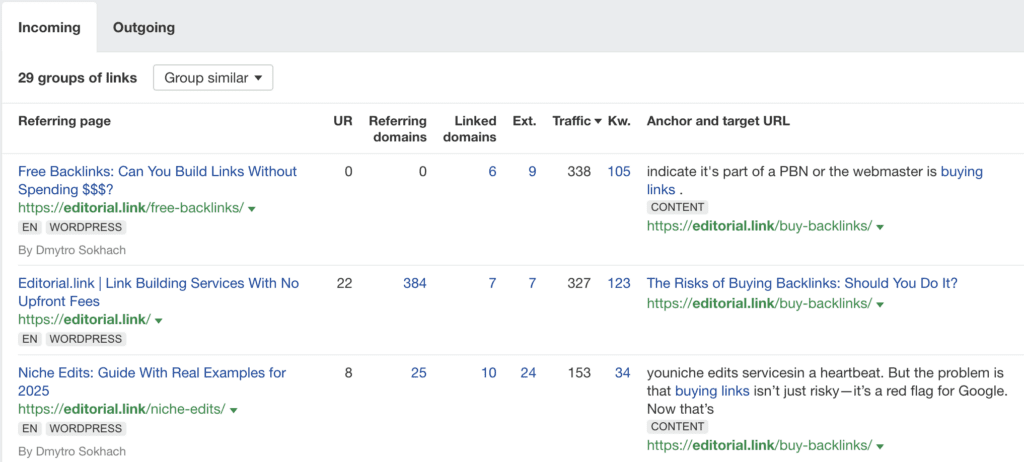Sort by Referring domains column header
1024x462 pixels.
point(398,129)
